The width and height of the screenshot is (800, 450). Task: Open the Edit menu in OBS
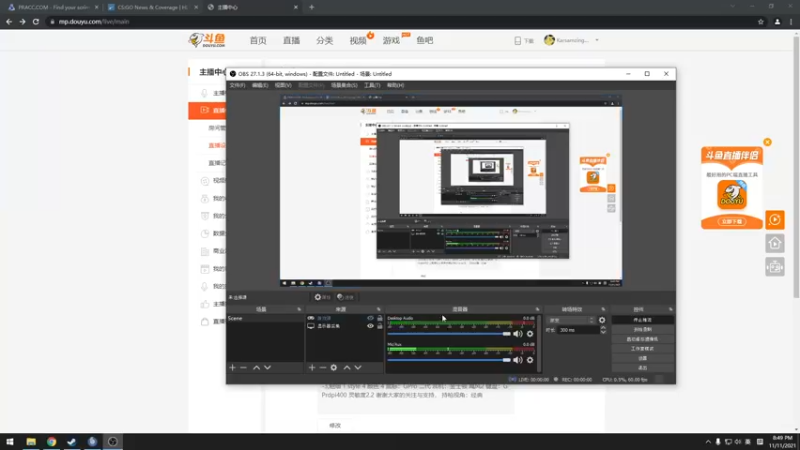coord(260,85)
